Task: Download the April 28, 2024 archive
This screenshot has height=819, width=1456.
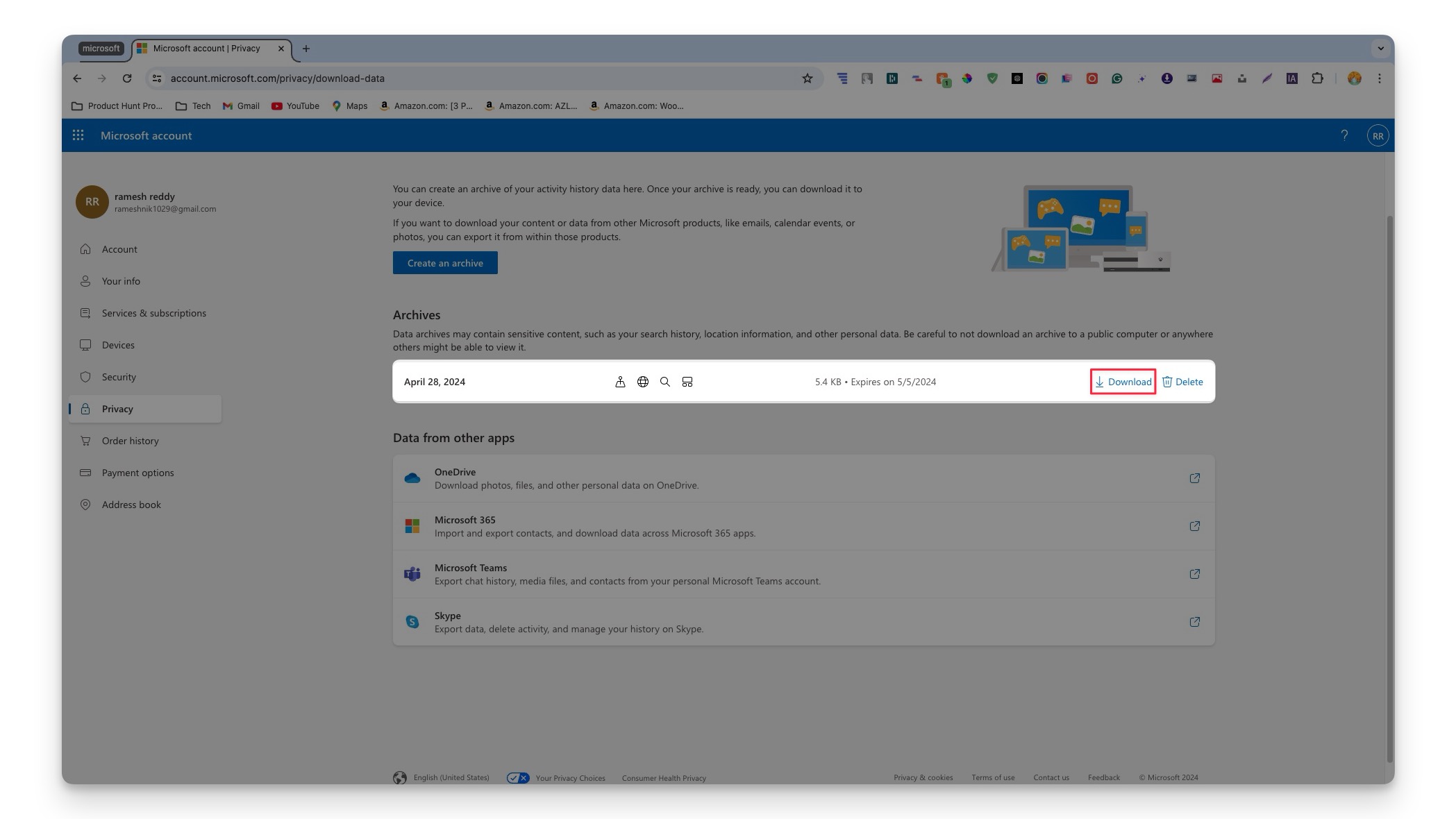Action: [1123, 382]
